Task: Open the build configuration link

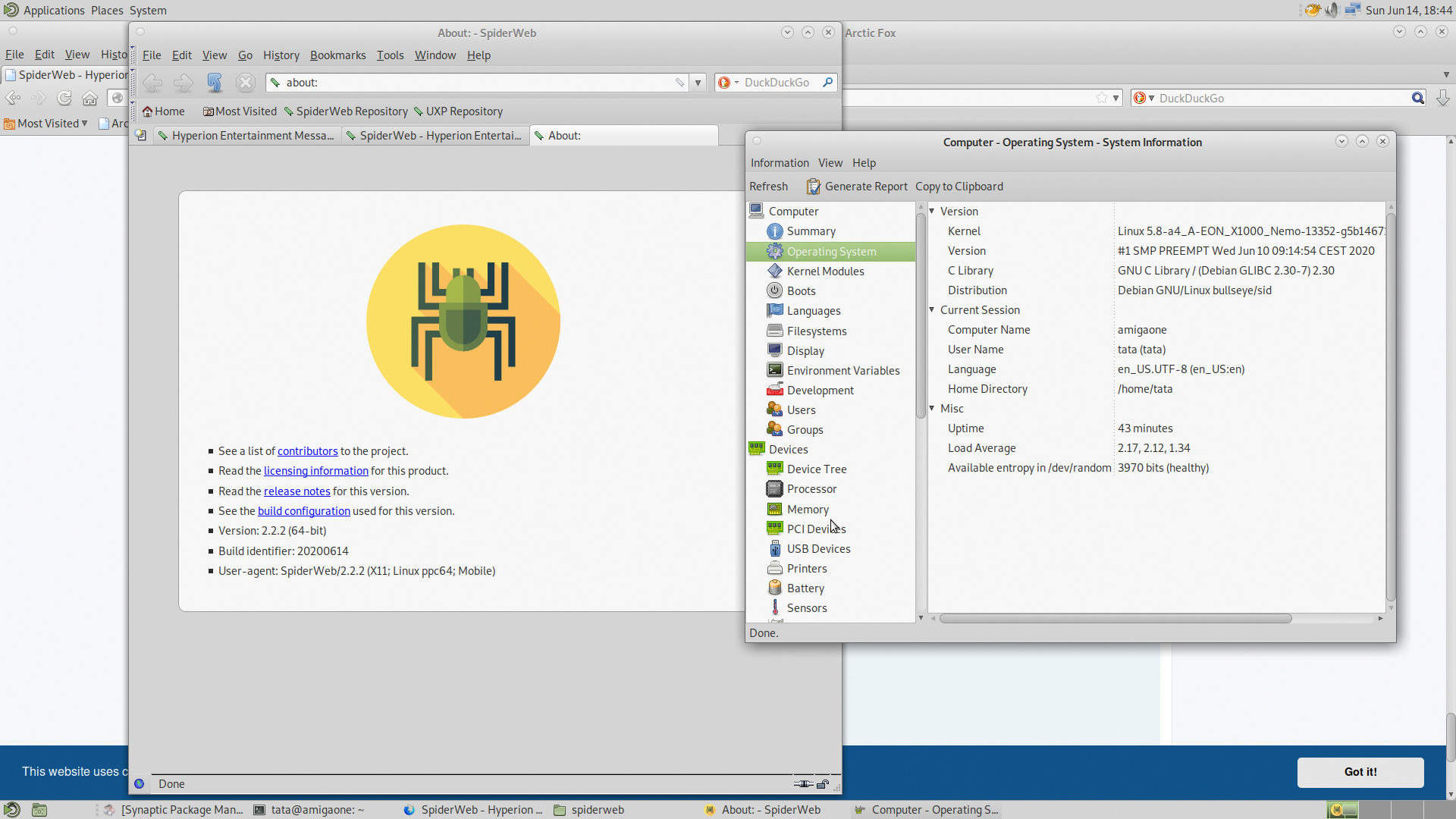Action: (303, 511)
